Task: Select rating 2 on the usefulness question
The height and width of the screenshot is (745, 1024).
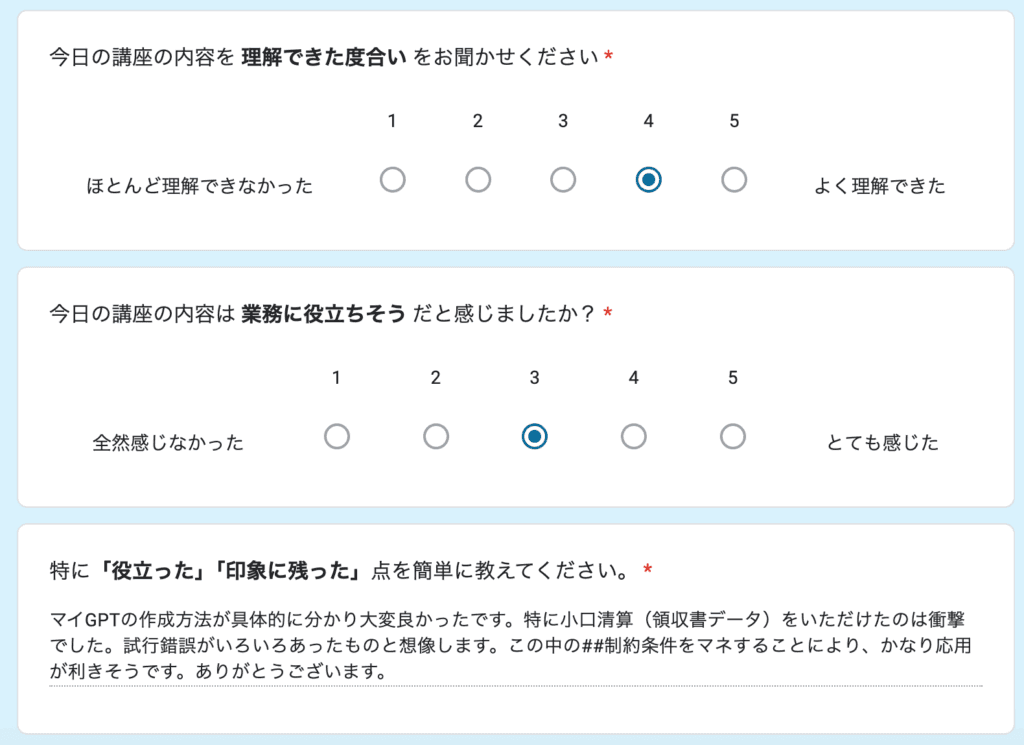Action: coord(435,436)
